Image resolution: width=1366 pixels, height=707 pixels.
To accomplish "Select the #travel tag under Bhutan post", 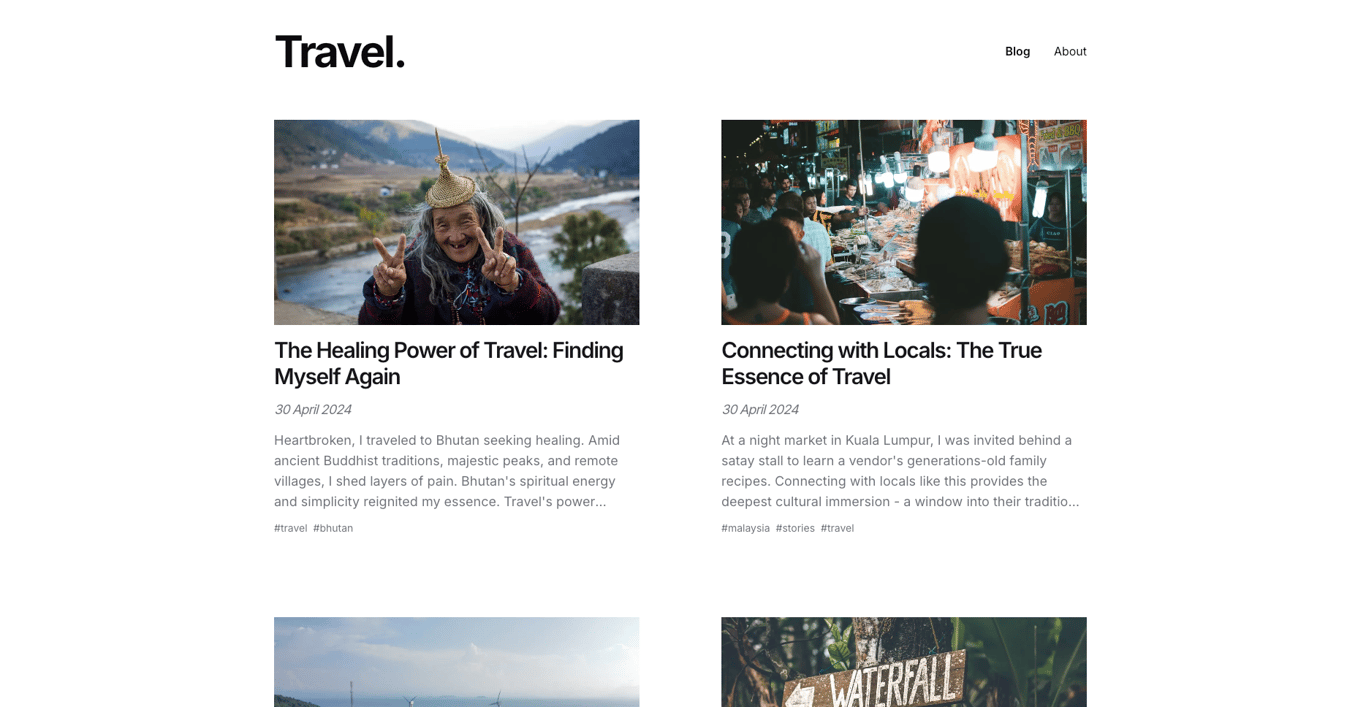I will tap(290, 528).
